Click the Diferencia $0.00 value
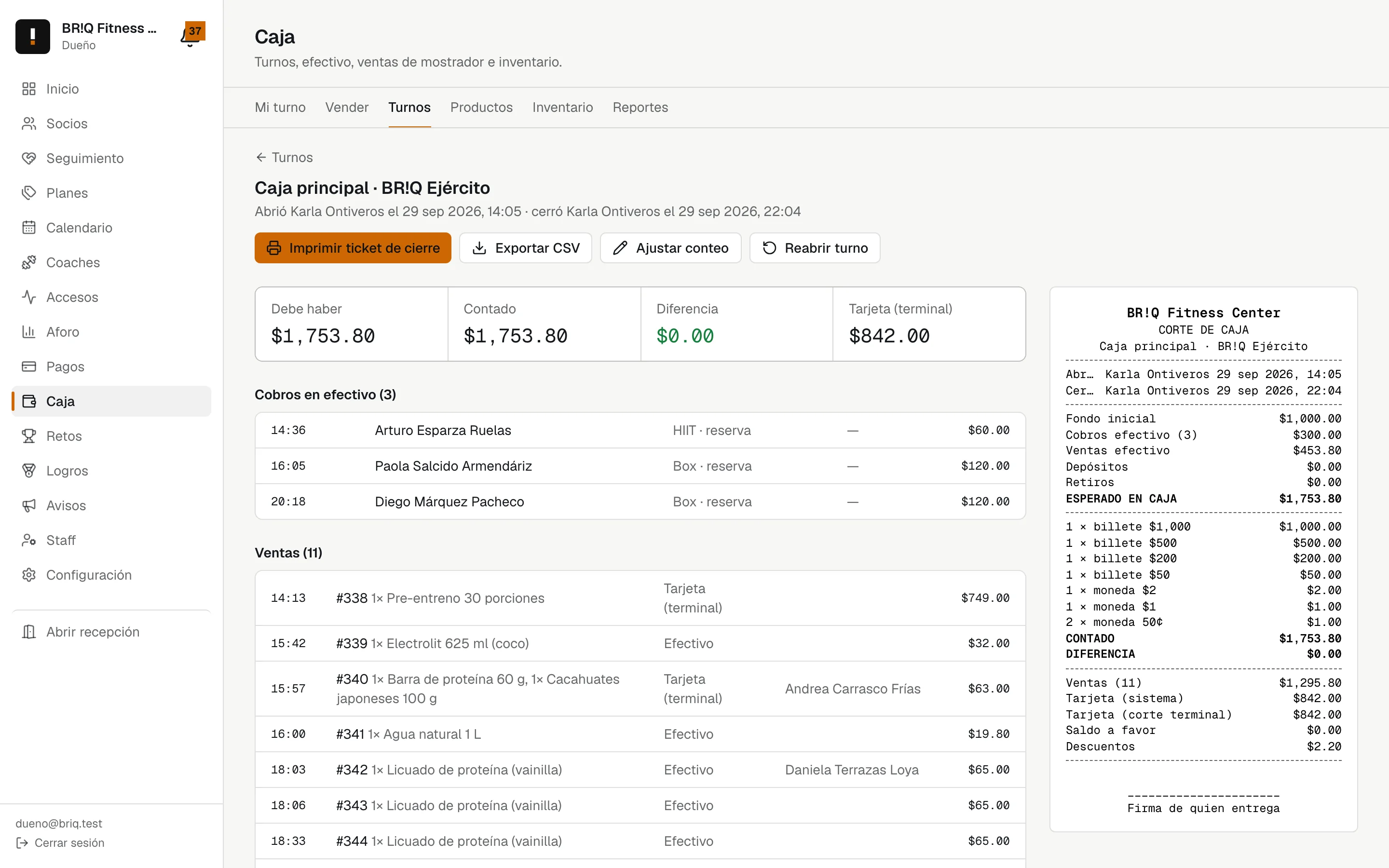 [x=685, y=336]
